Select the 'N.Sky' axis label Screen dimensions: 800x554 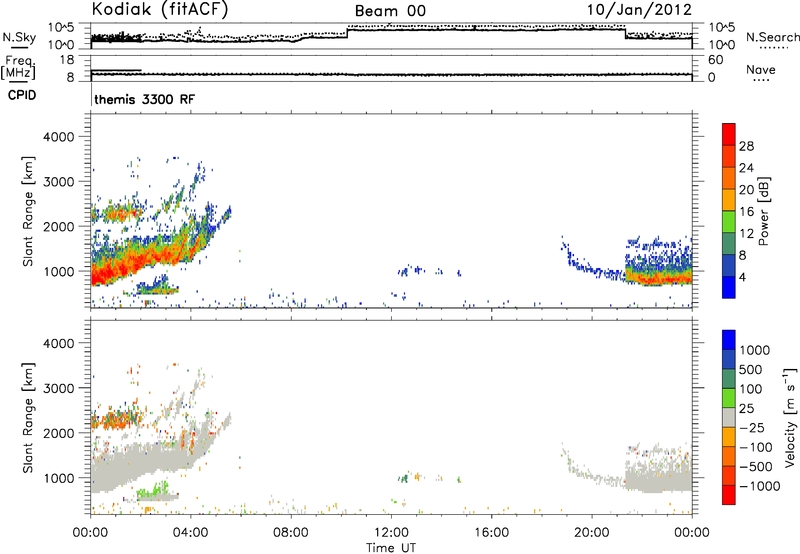click(x=19, y=37)
